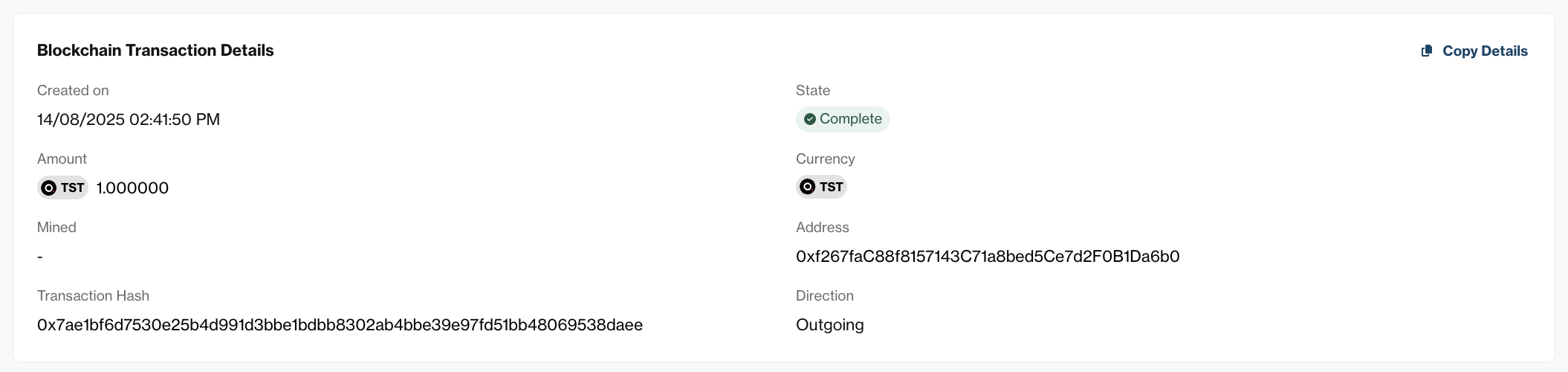Click the clipboard copy icon

1427,51
